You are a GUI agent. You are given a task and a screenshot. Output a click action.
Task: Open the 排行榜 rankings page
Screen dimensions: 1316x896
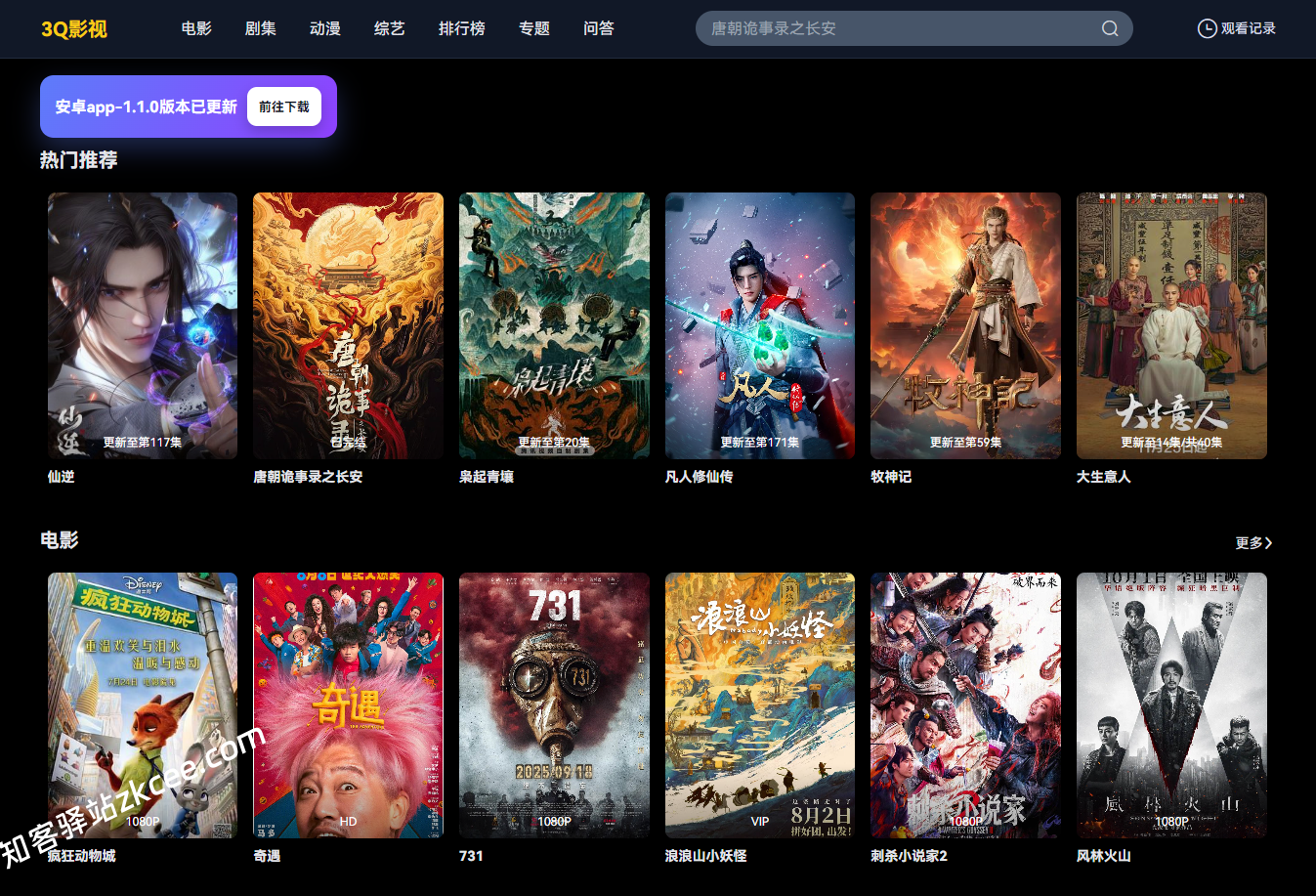[462, 28]
